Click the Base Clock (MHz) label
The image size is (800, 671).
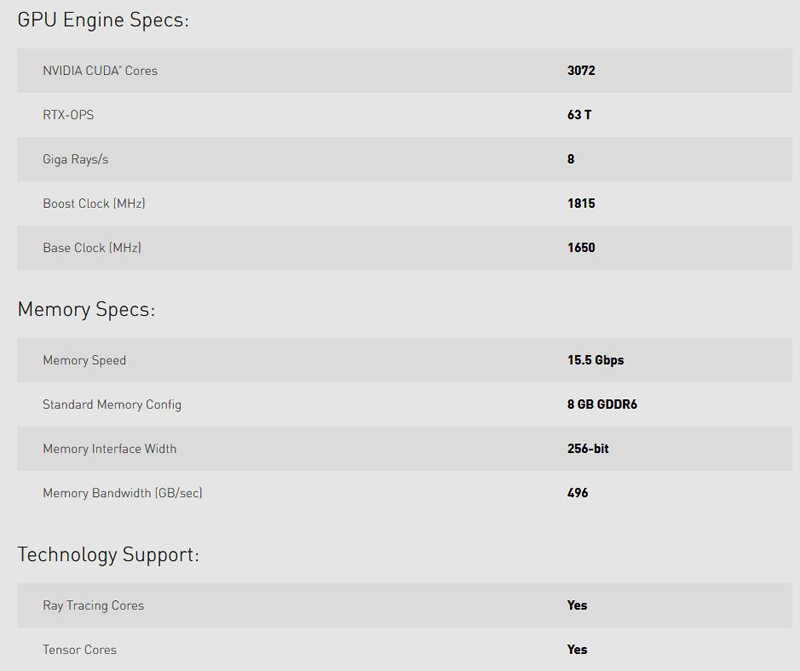point(92,247)
